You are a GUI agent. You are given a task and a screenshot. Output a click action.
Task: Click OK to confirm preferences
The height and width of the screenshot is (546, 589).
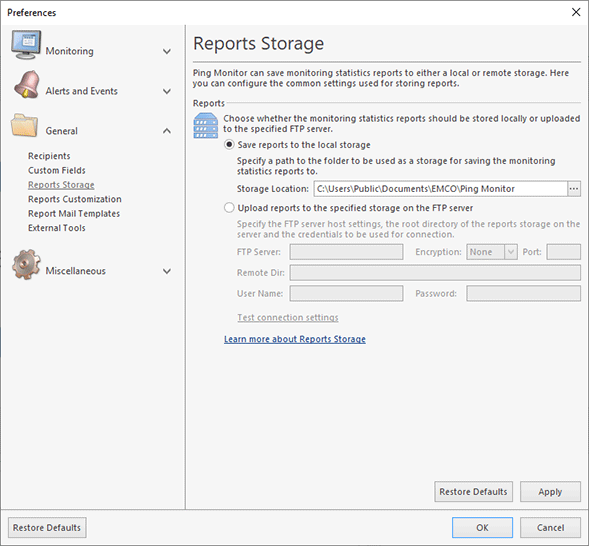(x=482, y=528)
